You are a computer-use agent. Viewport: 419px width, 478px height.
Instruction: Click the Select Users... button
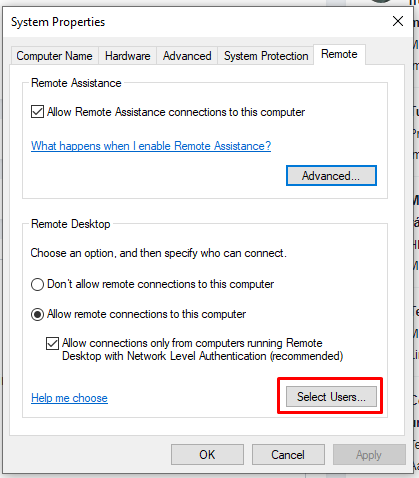click(x=331, y=397)
